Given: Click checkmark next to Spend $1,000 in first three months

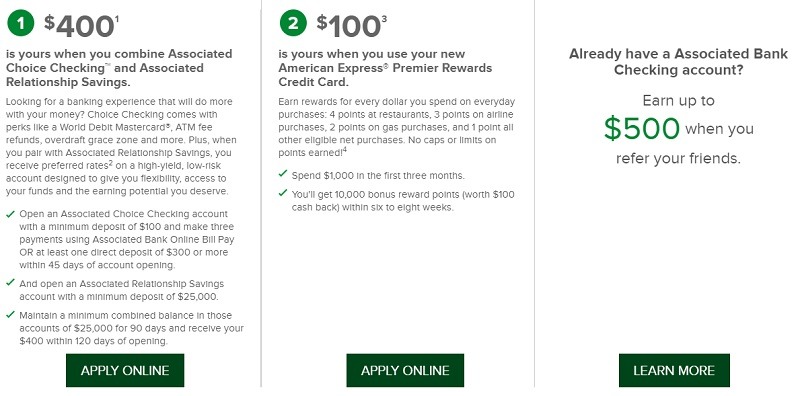Looking at the screenshot, I should tap(283, 174).
